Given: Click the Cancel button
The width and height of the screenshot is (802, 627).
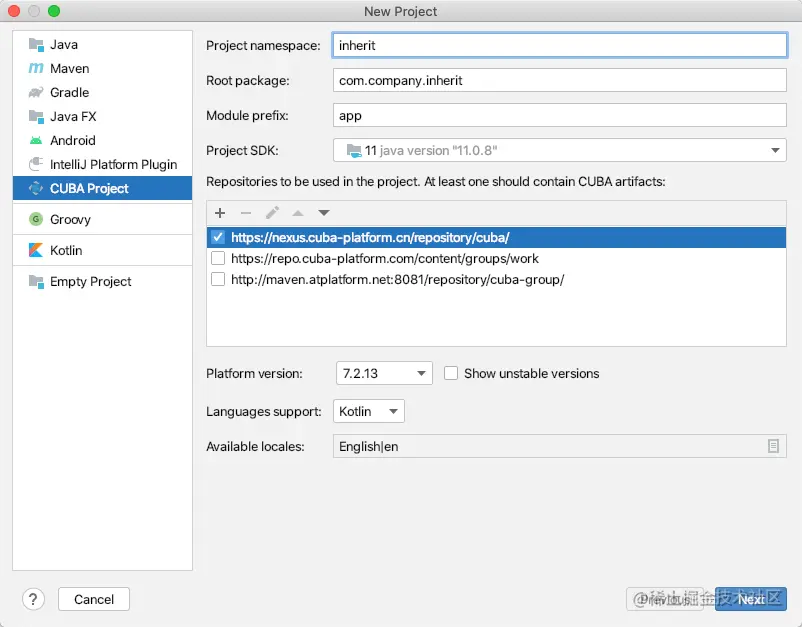Looking at the screenshot, I should (94, 599).
